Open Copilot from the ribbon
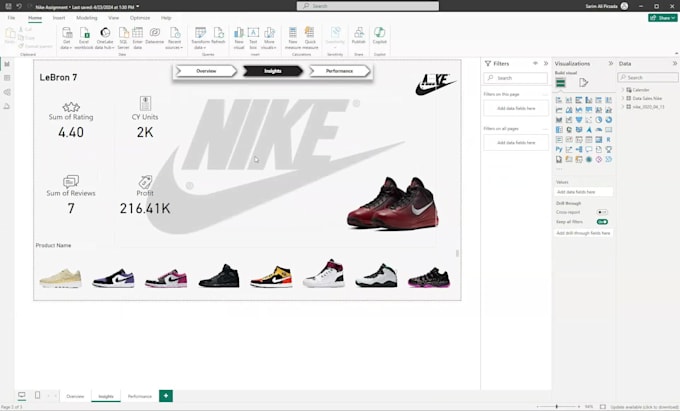The width and height of the screenshot is (680, 411). (380, 34)
